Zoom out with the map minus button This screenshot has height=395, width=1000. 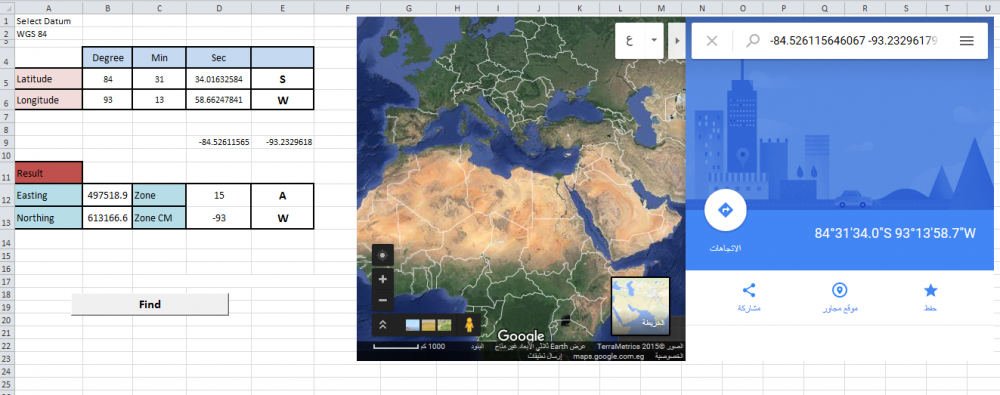(x=383, y=300)
